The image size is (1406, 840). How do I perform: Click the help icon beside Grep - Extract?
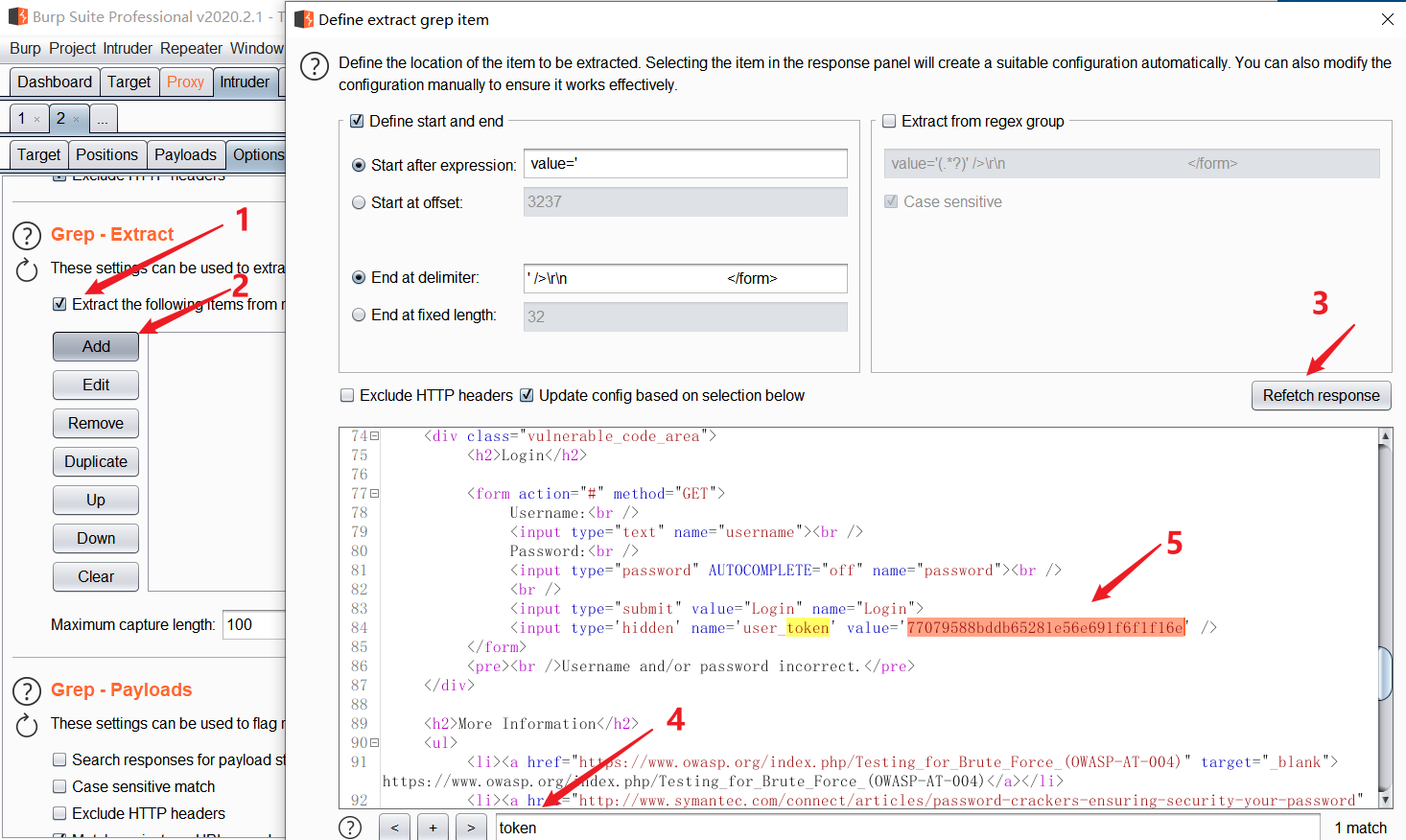pos(27,235)
